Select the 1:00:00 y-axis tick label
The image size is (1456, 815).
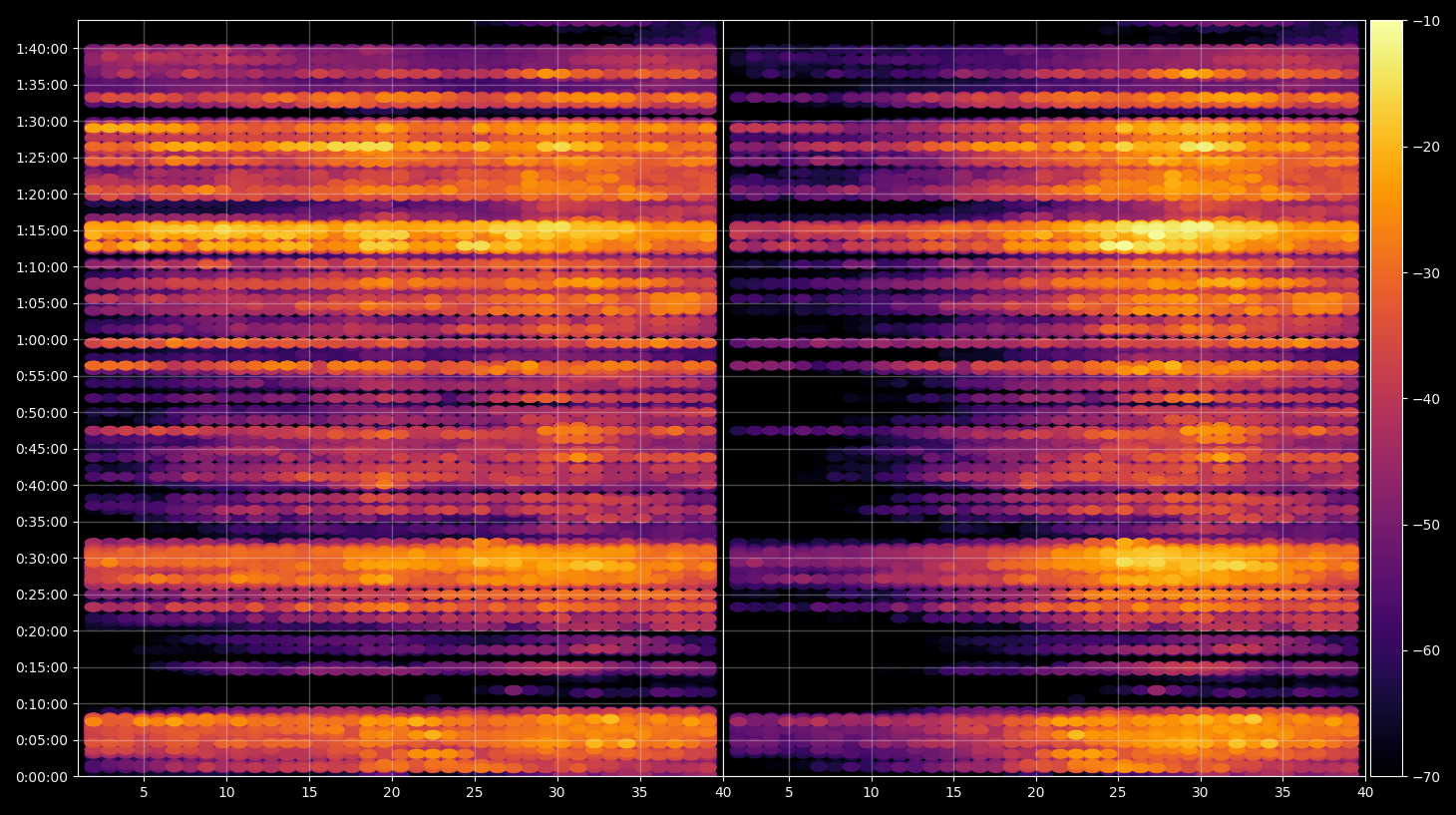click(x=42, y=340)
